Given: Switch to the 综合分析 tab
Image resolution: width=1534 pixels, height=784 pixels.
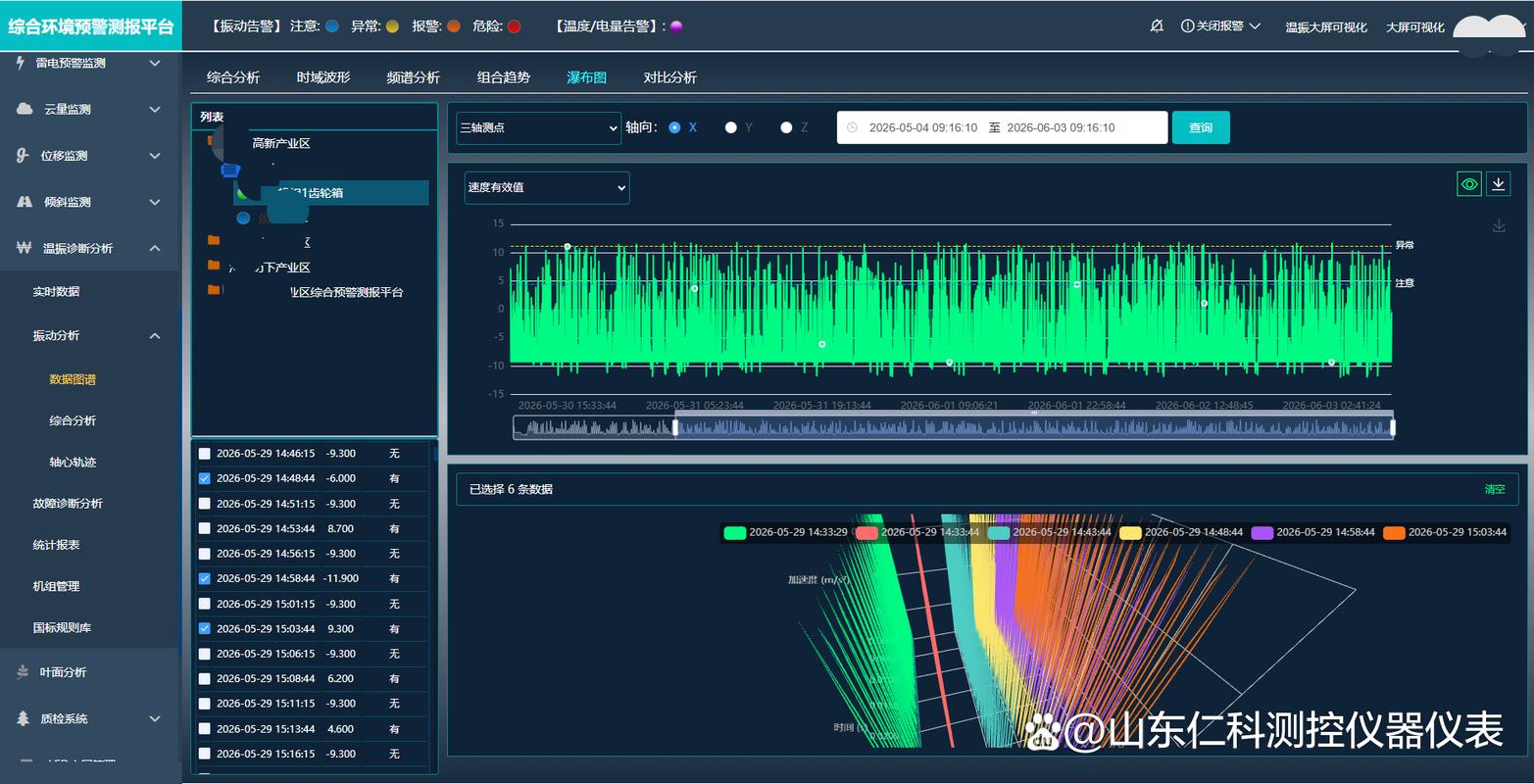Looking at the screenshot, I should point(233,77).
